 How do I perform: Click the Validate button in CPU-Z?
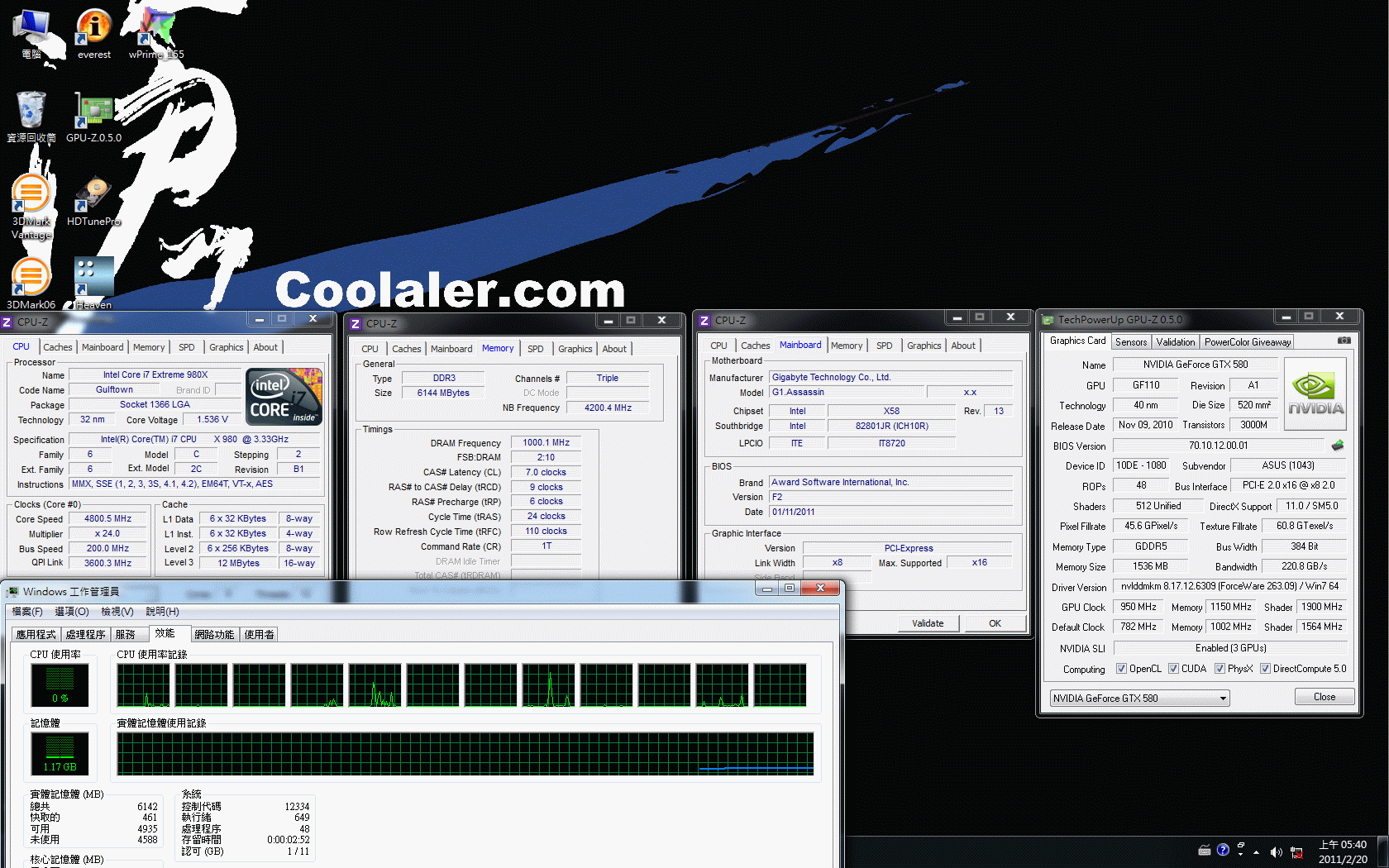[x=928, y=623]
